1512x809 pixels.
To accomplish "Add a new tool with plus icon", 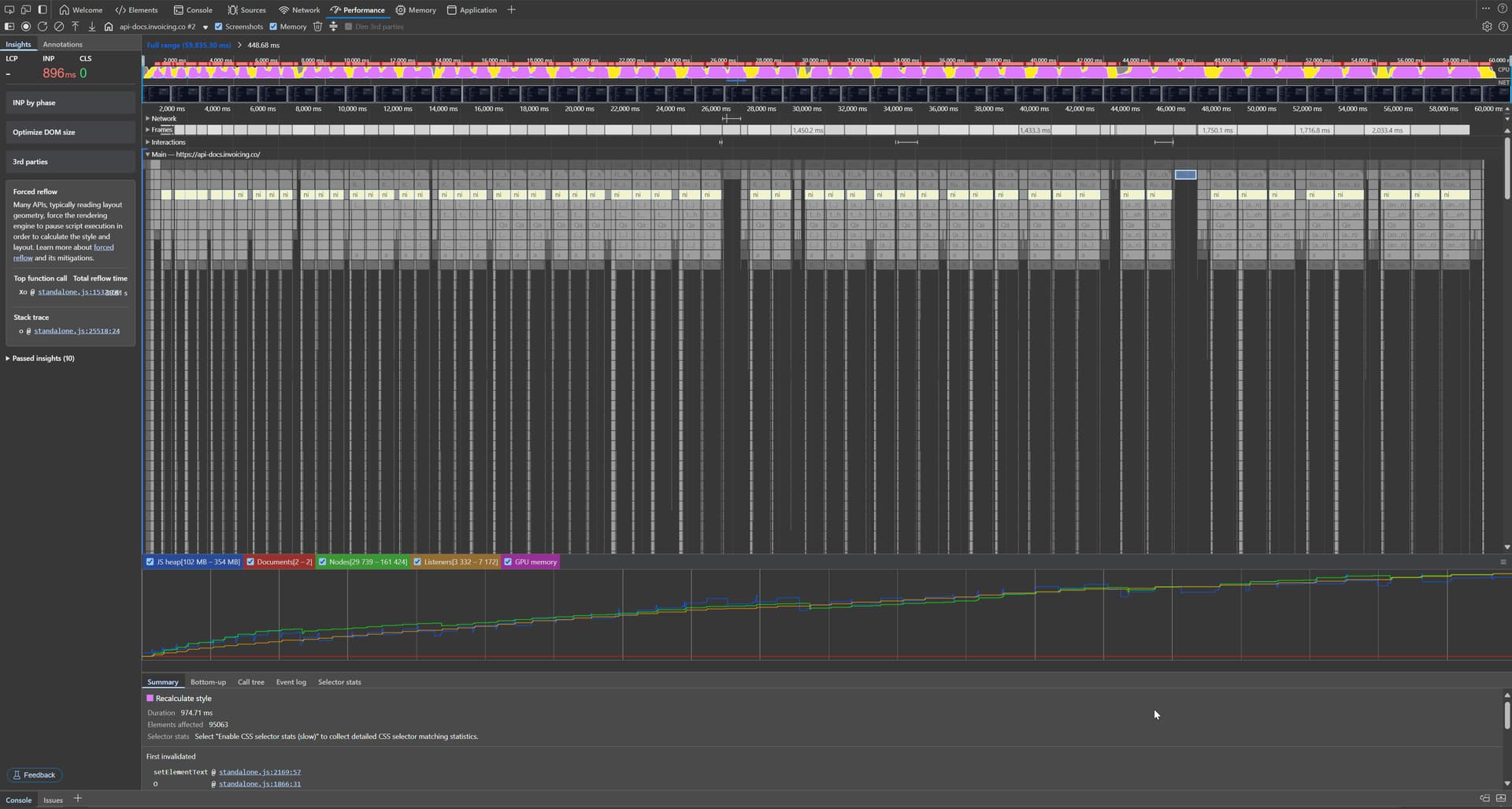I will point(511,9).
